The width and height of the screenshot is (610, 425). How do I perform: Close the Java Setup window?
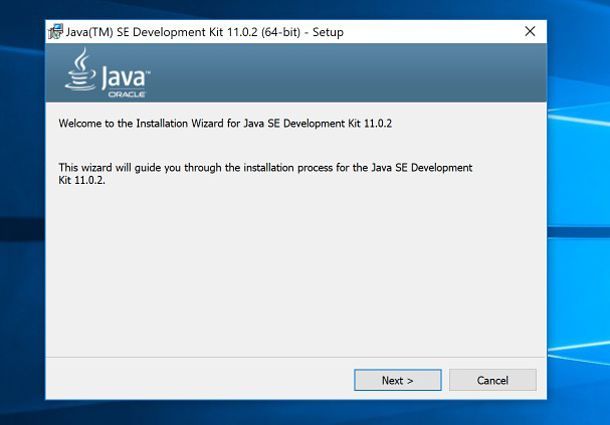click(x=530, y=32)
